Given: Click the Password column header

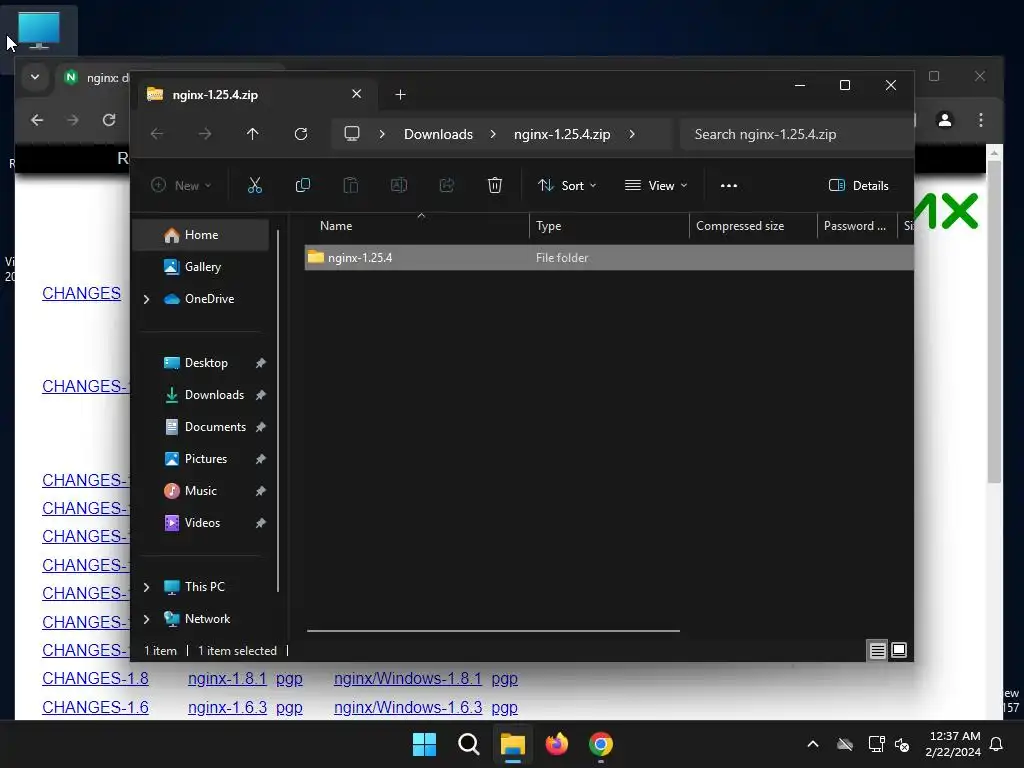Looking at the screenshot, I should coord(857,226).
